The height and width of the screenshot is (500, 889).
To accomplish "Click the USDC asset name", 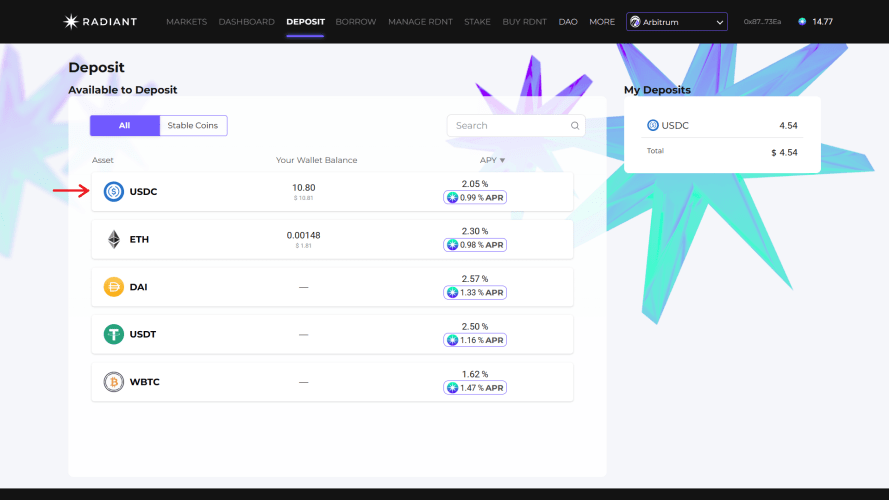I will pos(143,192).
